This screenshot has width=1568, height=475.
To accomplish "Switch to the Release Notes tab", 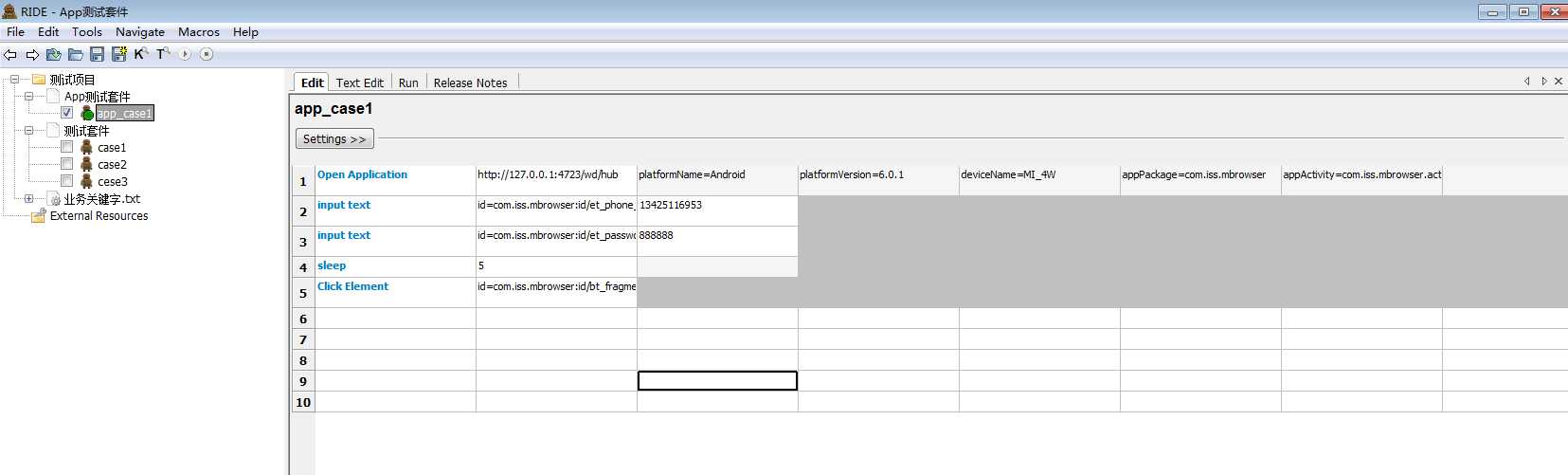I will pyautogui.click(x=470, y=82).
